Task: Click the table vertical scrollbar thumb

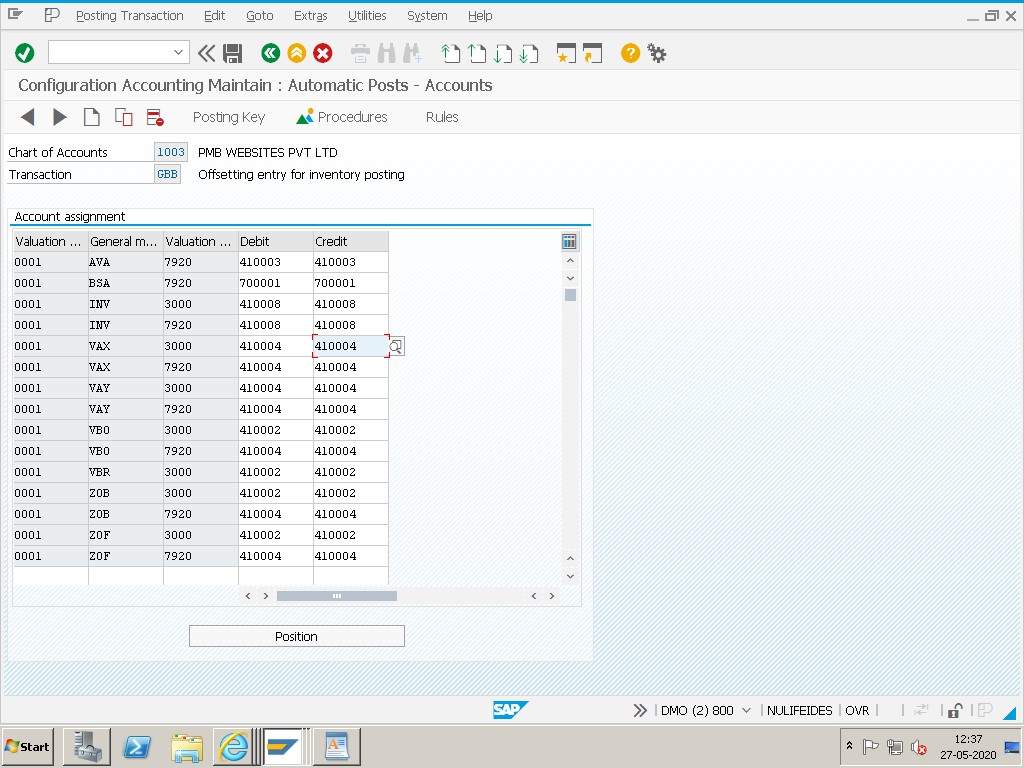Action: [570, 295]
